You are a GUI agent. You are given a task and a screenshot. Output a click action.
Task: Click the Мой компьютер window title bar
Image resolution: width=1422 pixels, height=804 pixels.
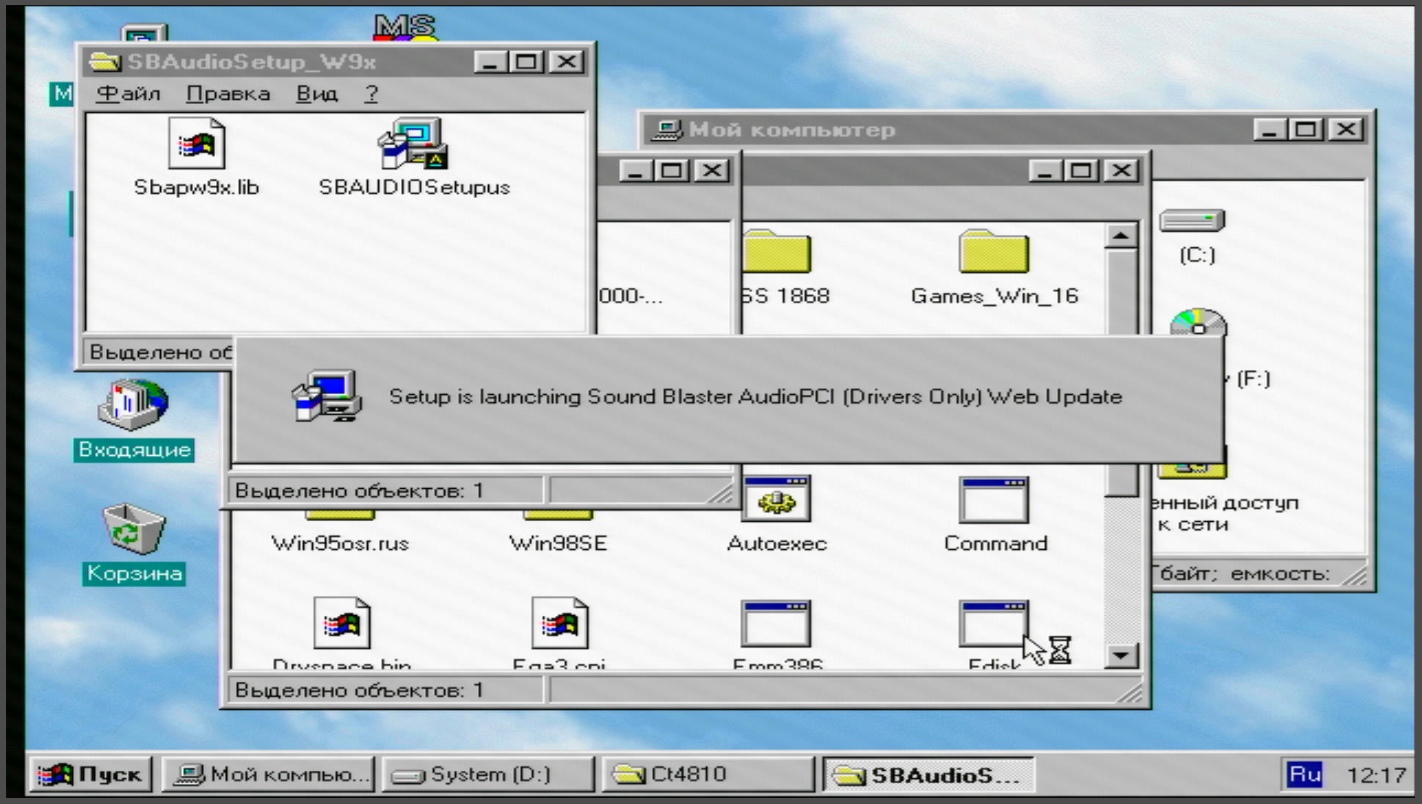click(x=1006, y=129)
